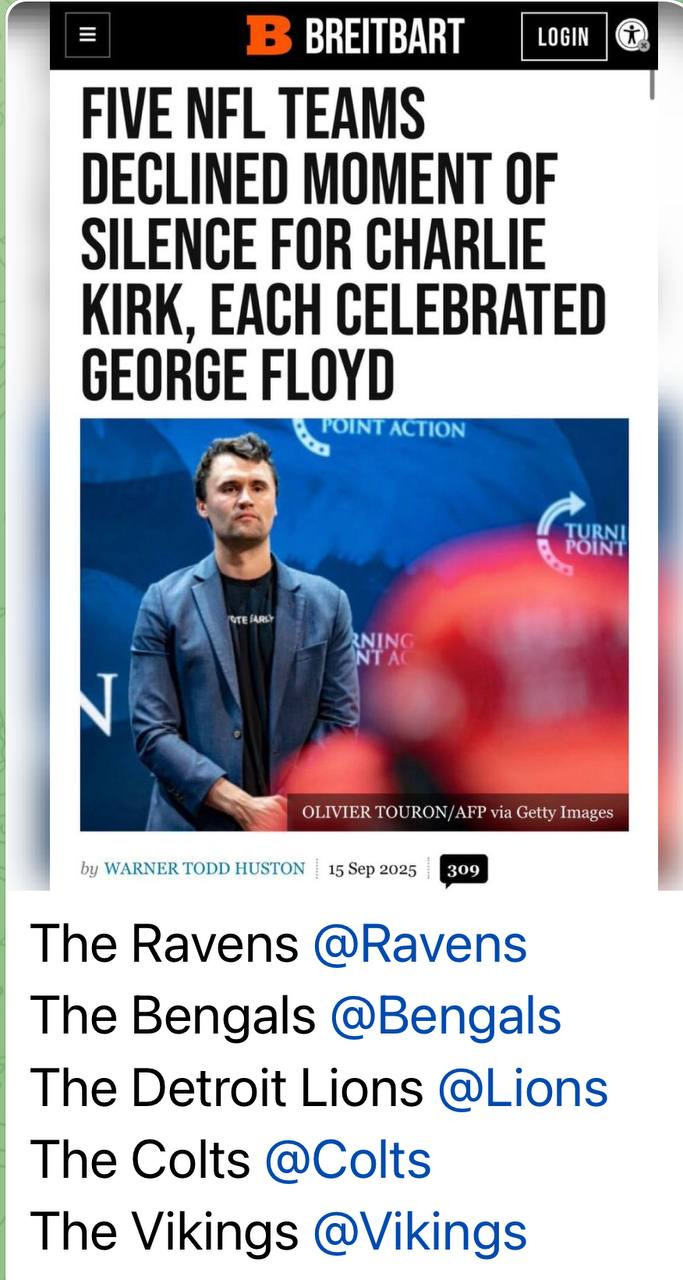Image resolution: width=683 pixels, height=1280 pixels.
Task: Click the "The Detroit Lions" text
Action: pyautogui.click(x=227, y=1088)
